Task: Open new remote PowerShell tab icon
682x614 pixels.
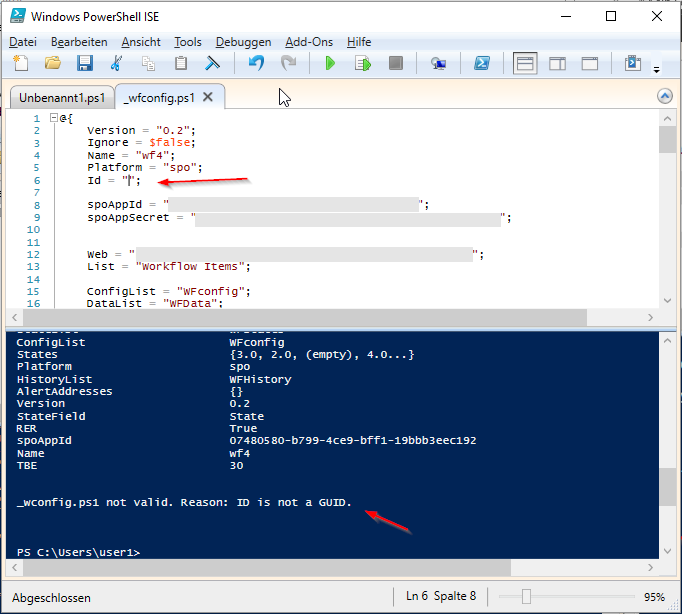Action: pyautogui.click(x=438, y=63)
